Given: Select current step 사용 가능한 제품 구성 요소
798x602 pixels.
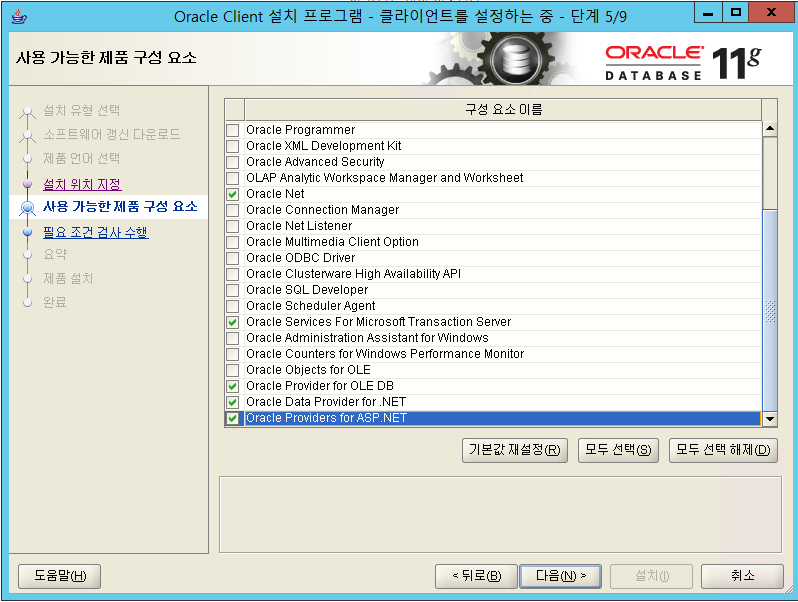Looking at the screenshot, I should tap(120, 207).
